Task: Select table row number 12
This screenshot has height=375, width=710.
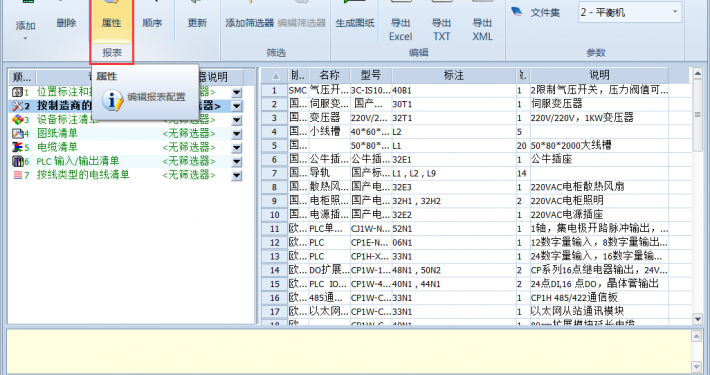Action: 274,243
